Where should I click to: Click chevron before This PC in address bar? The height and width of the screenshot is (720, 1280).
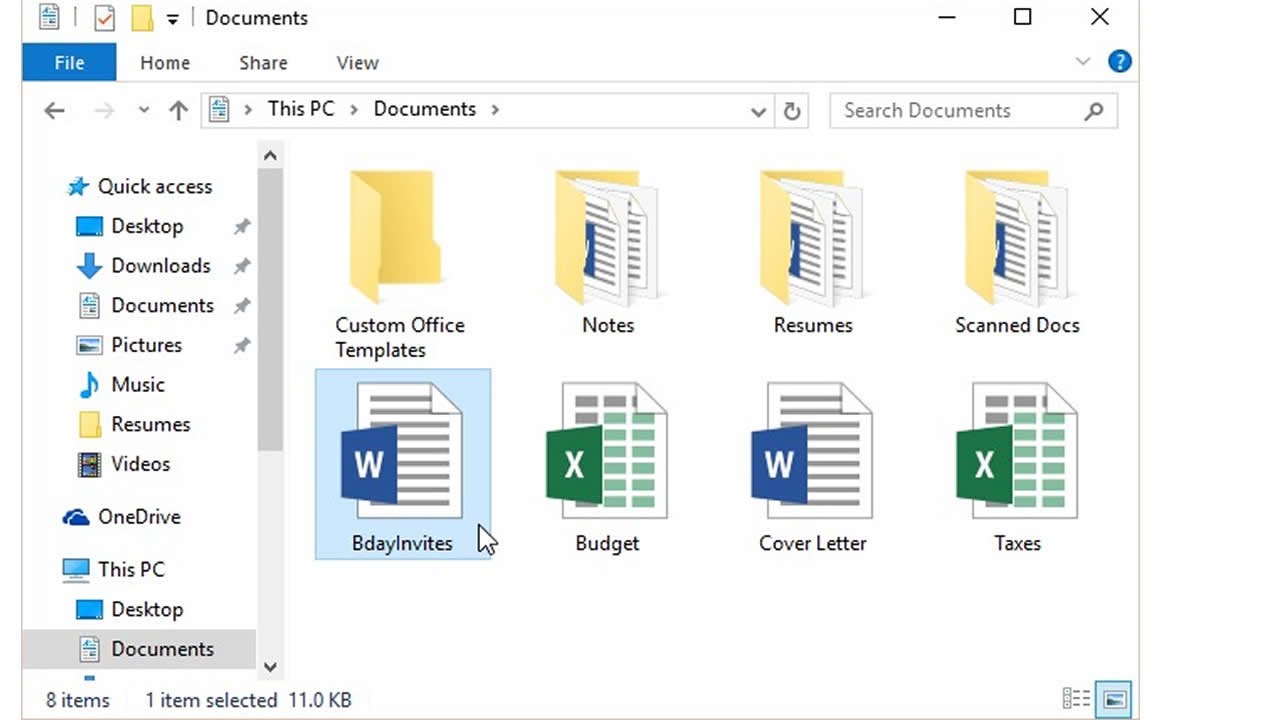pos(249,110)
